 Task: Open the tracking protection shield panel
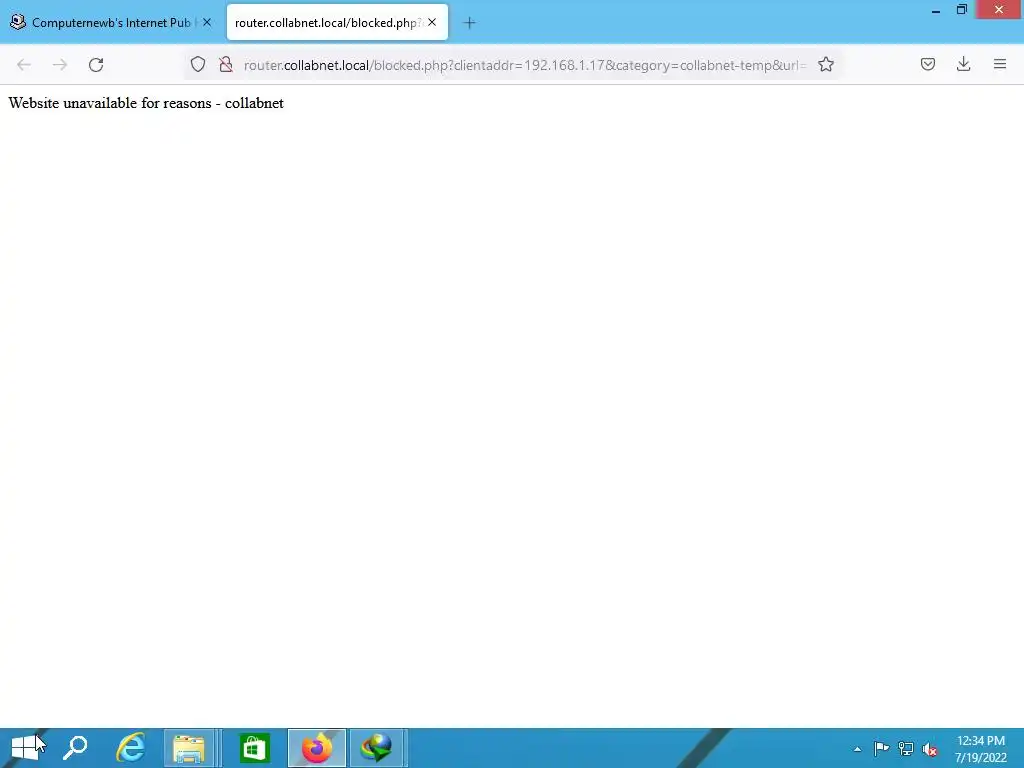click(198, 64)
